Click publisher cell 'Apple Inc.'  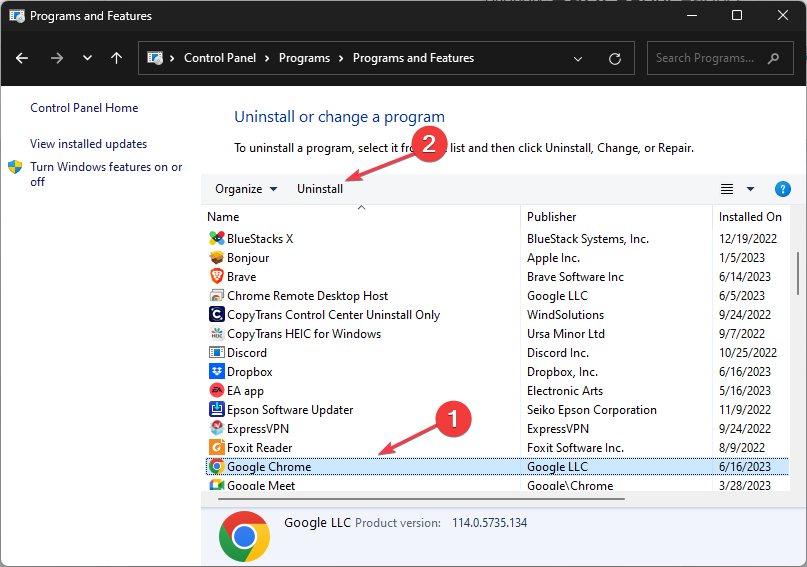pos(553,257)
